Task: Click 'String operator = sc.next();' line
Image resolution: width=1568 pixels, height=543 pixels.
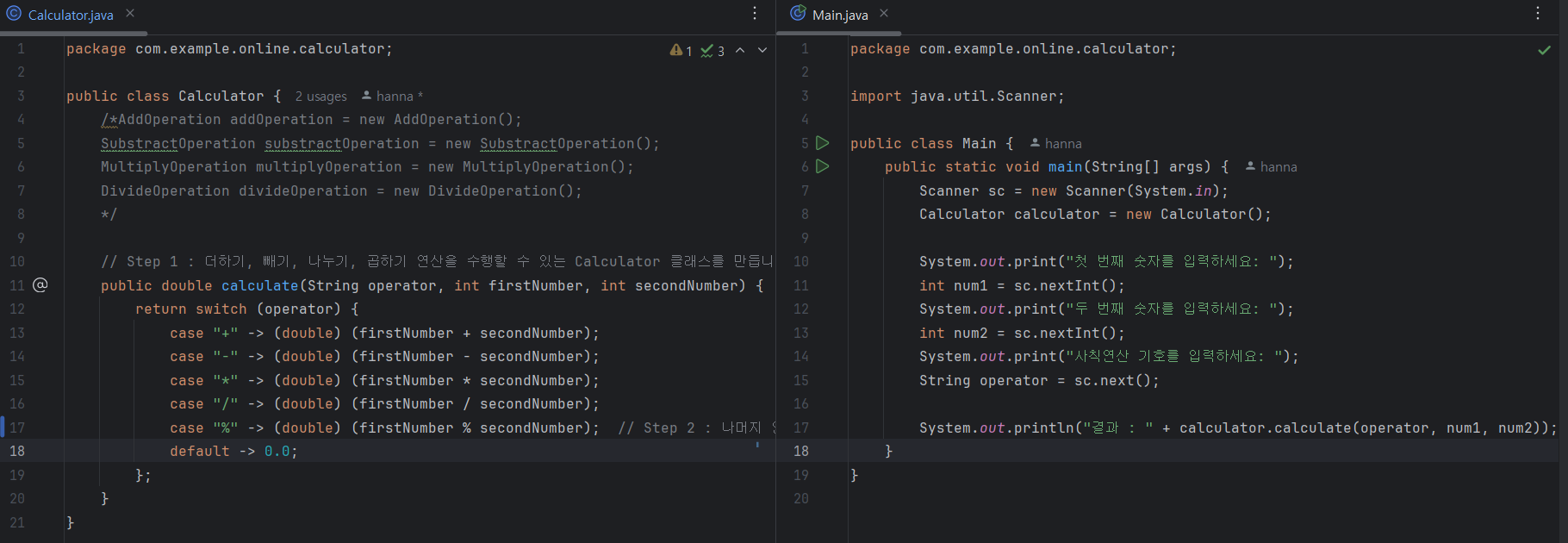Action: 1039,380
